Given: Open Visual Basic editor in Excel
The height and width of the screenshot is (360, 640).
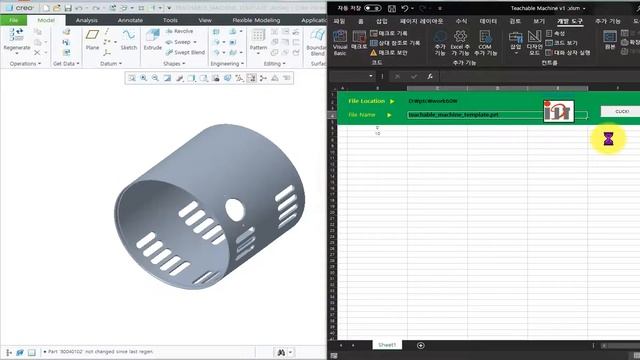Looking at the screenshot, I should click(340, 43).
